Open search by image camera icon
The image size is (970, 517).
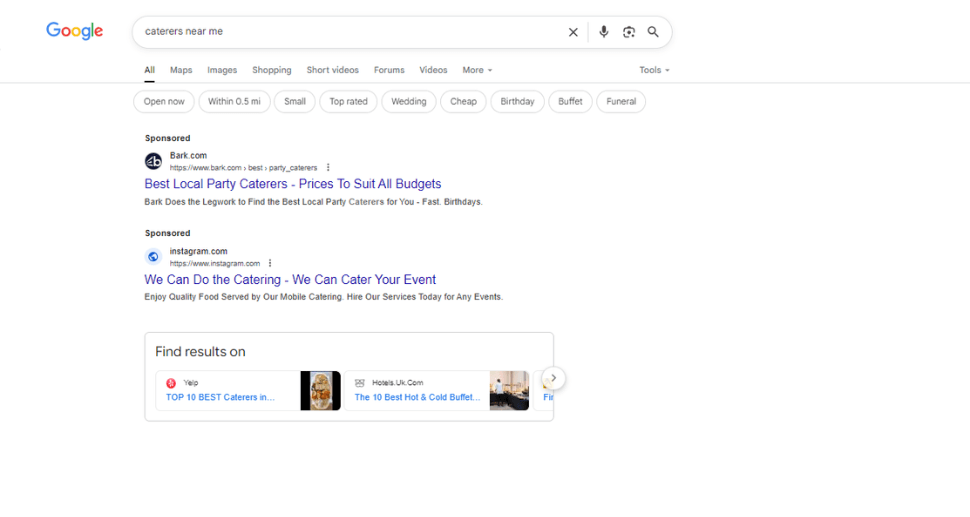[629, 32]
